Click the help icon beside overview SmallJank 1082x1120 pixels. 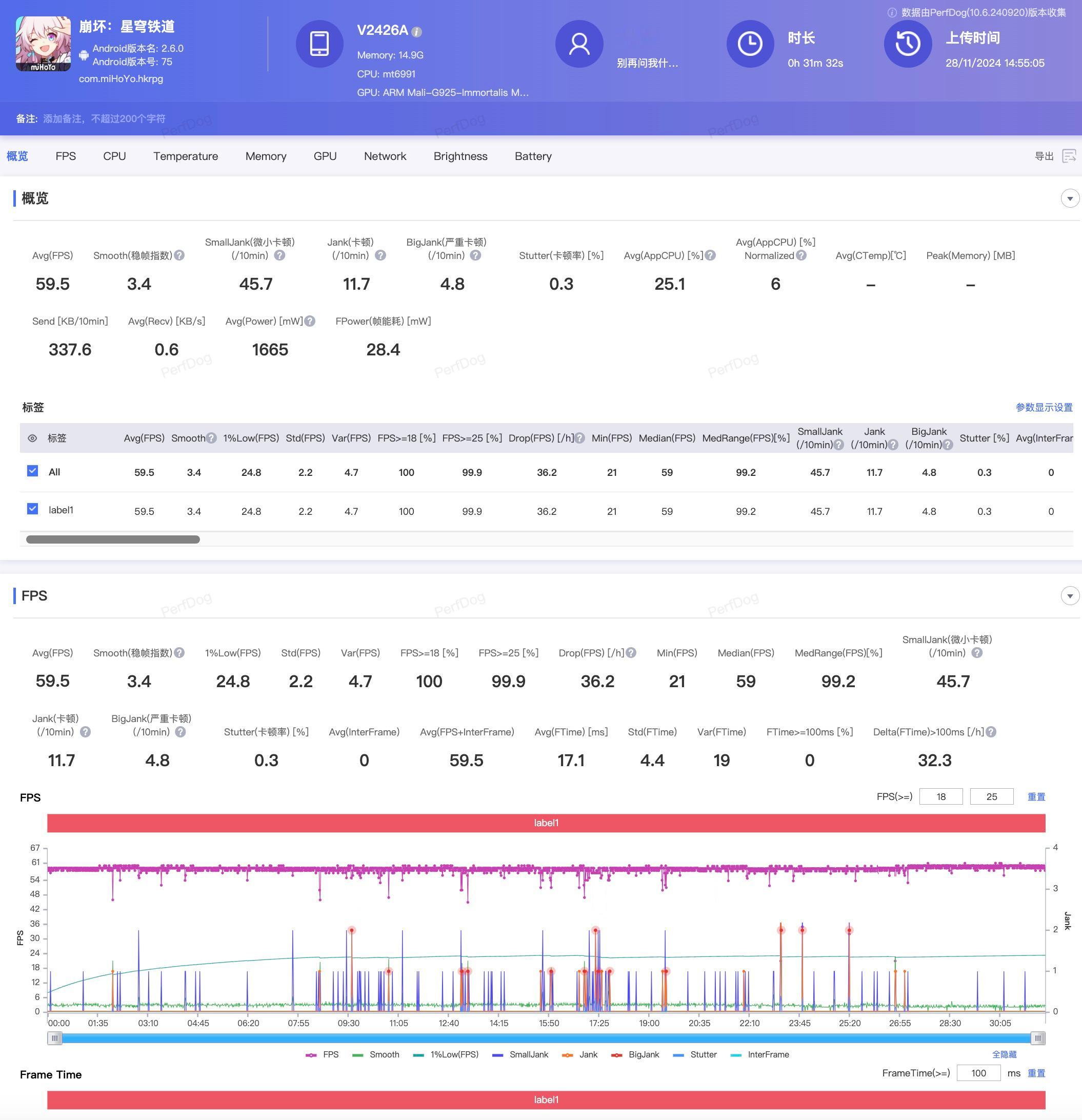(x=279, y=255)
